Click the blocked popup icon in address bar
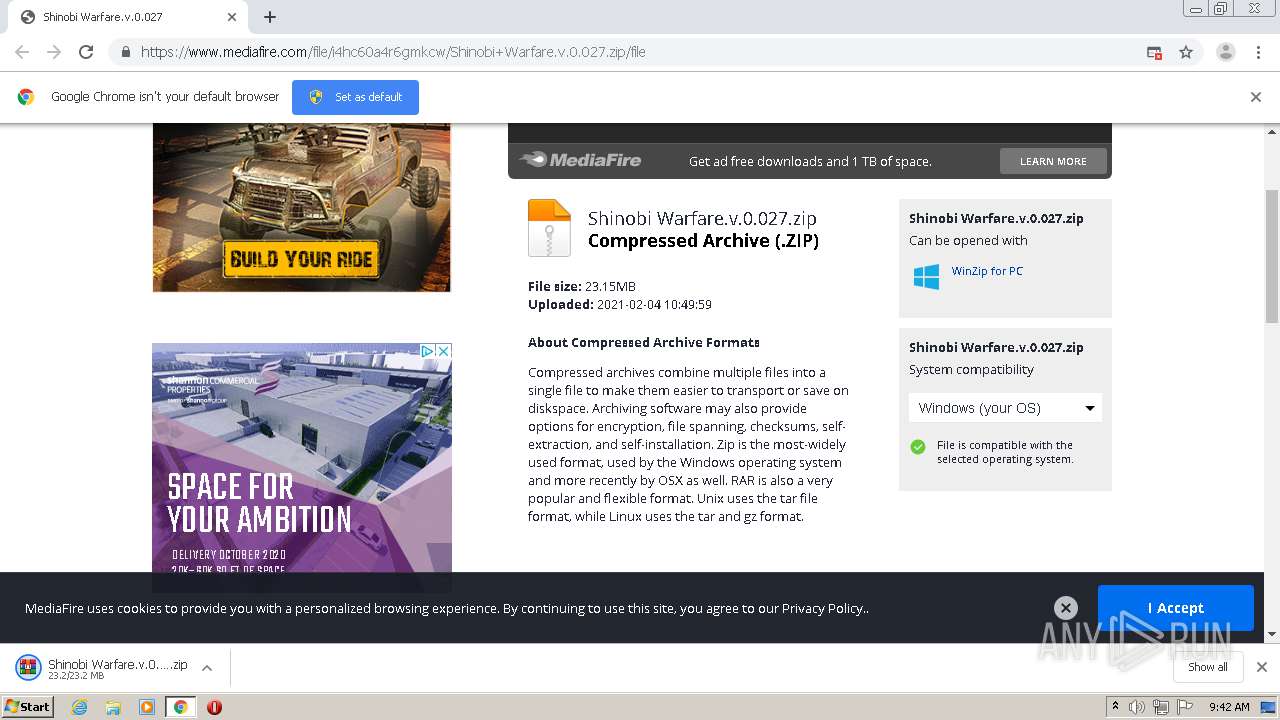 click(x=1154, y=52)
